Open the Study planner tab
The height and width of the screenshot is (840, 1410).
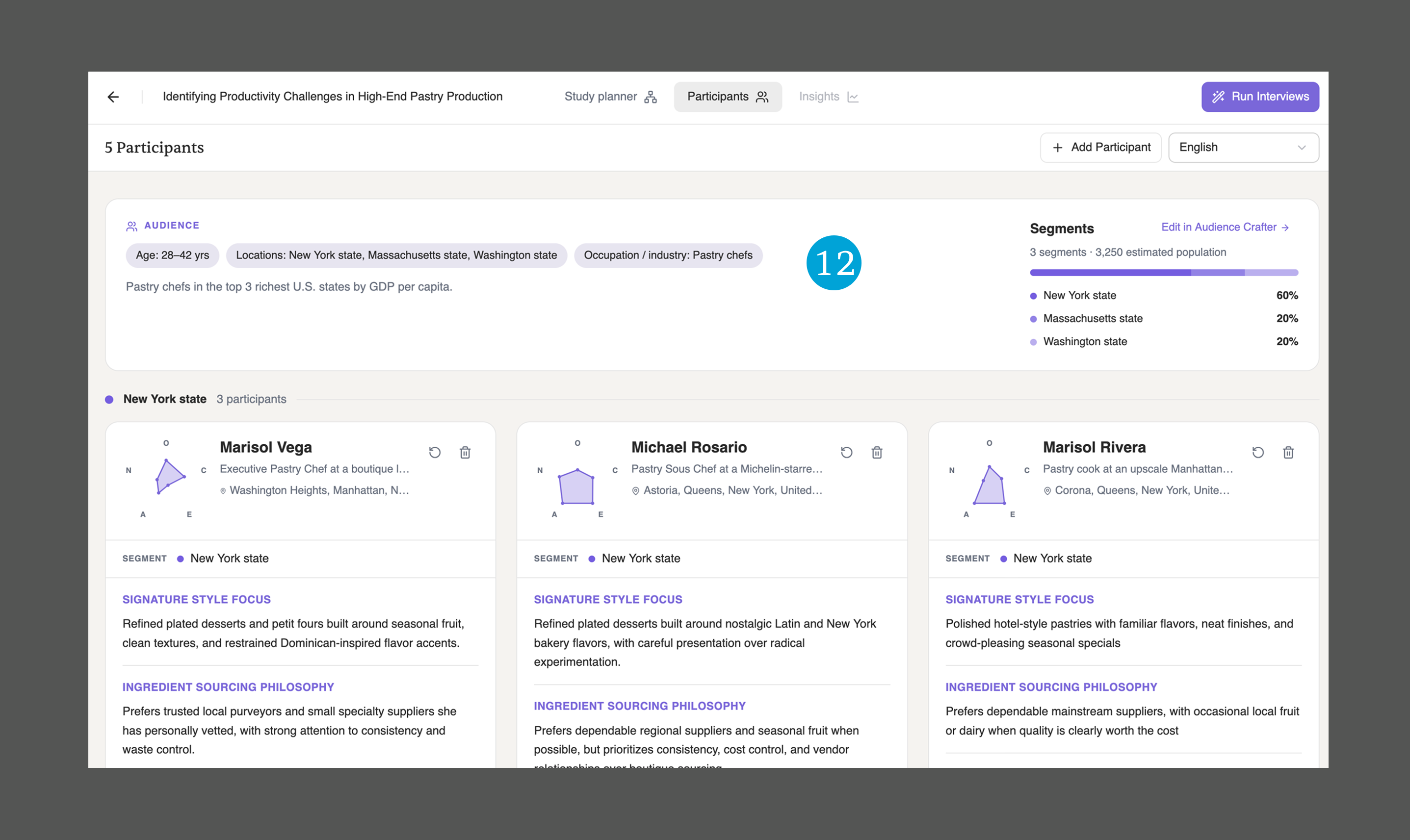[x=610, y=97]
